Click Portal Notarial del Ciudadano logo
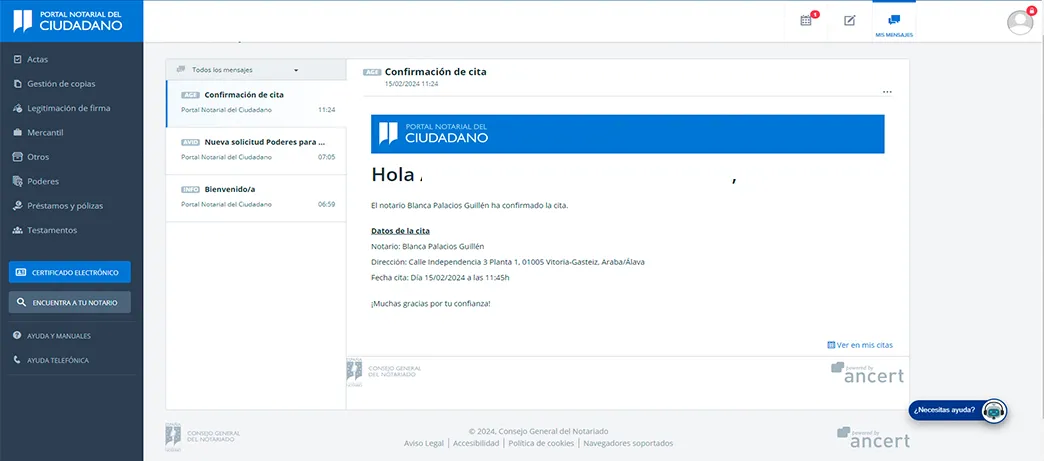The width and height of the screenshot is (1044, 461). click(70, 21)
